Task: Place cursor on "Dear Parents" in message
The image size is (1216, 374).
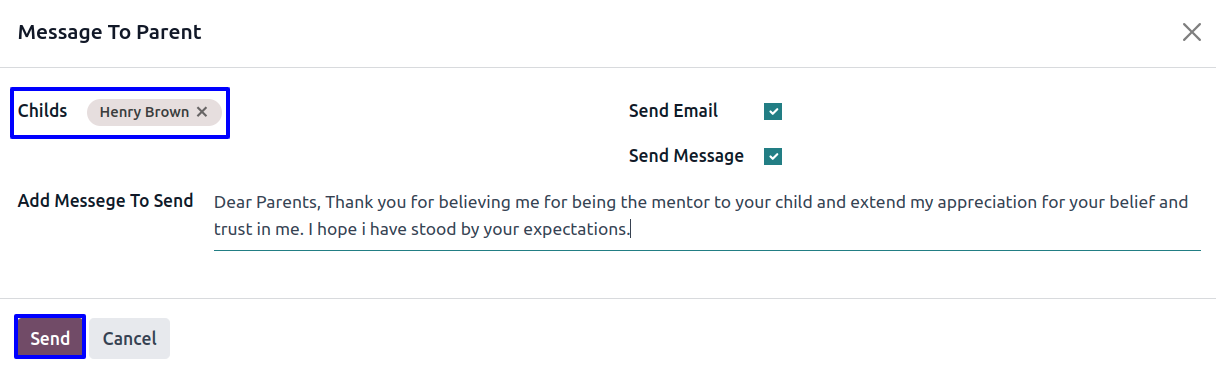Action: [x=267, y=202]
